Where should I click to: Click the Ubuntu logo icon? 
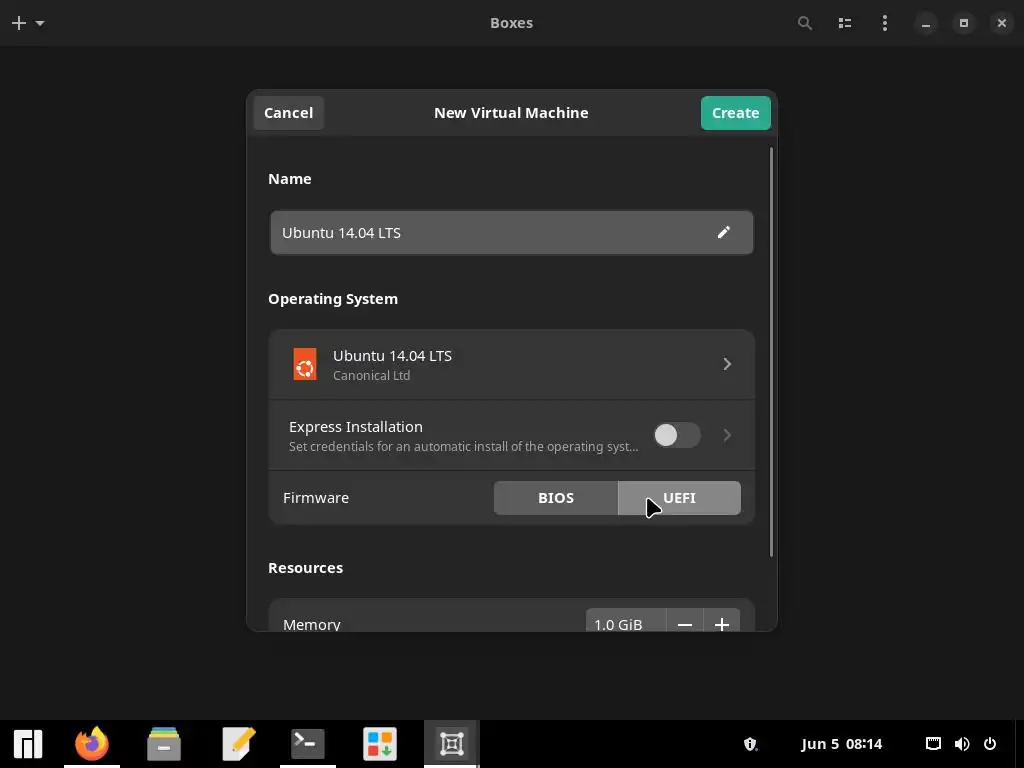[x=304, y=364]
